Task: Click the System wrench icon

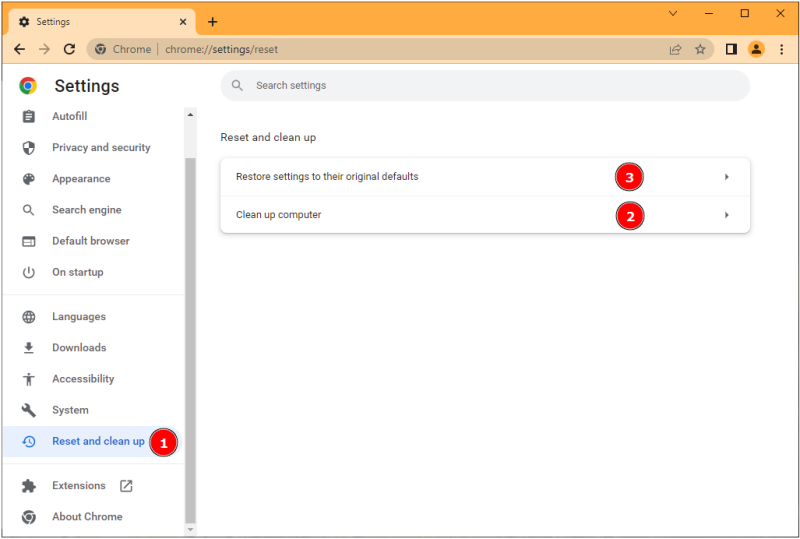Action: coord(29,410)
